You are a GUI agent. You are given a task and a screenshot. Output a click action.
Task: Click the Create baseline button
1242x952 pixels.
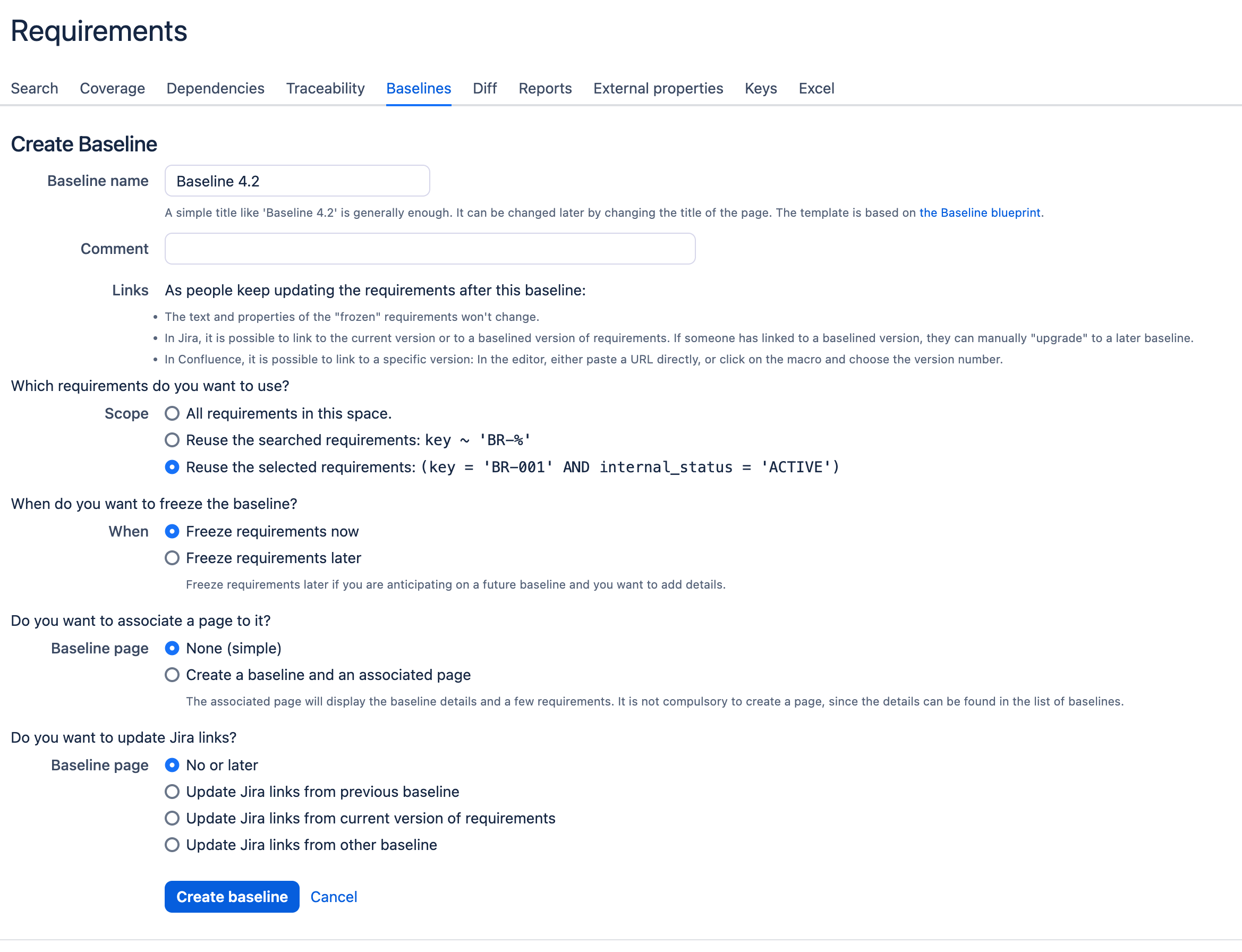click(x=232, y=896)
